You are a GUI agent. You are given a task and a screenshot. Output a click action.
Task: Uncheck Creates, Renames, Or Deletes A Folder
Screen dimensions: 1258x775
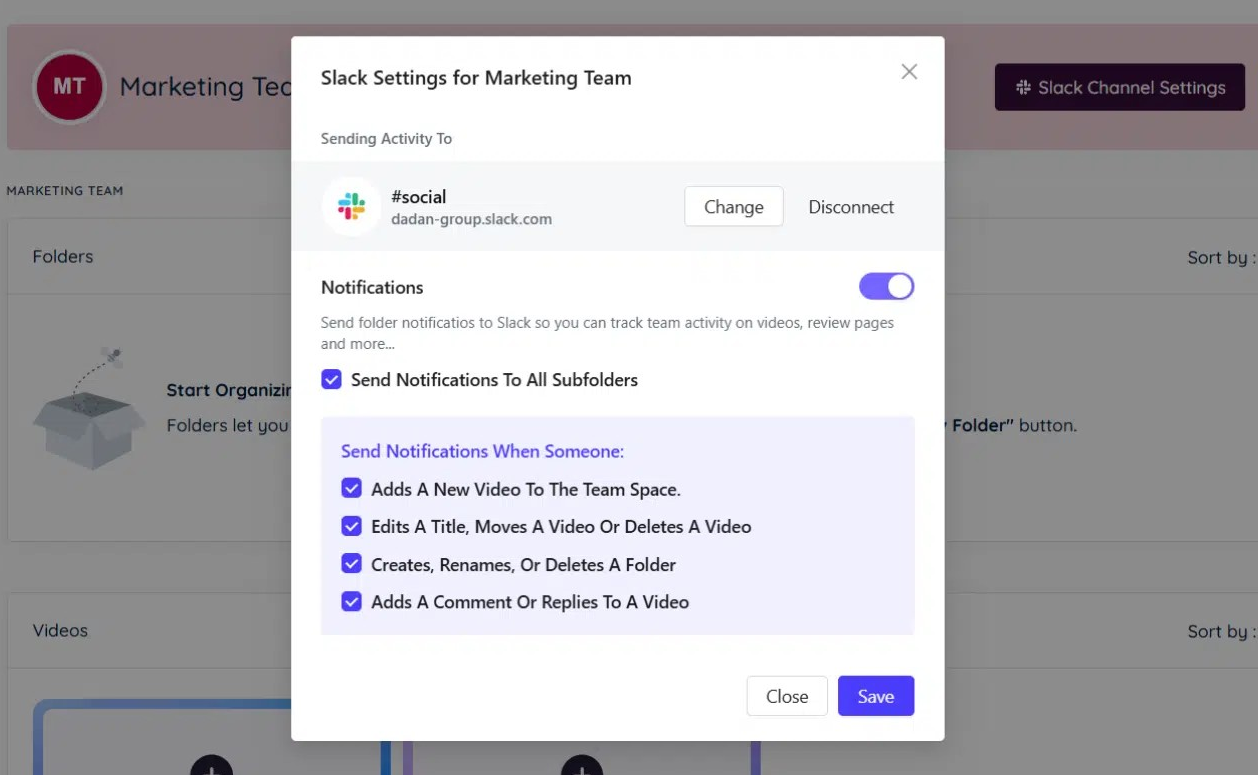(351, 564)
